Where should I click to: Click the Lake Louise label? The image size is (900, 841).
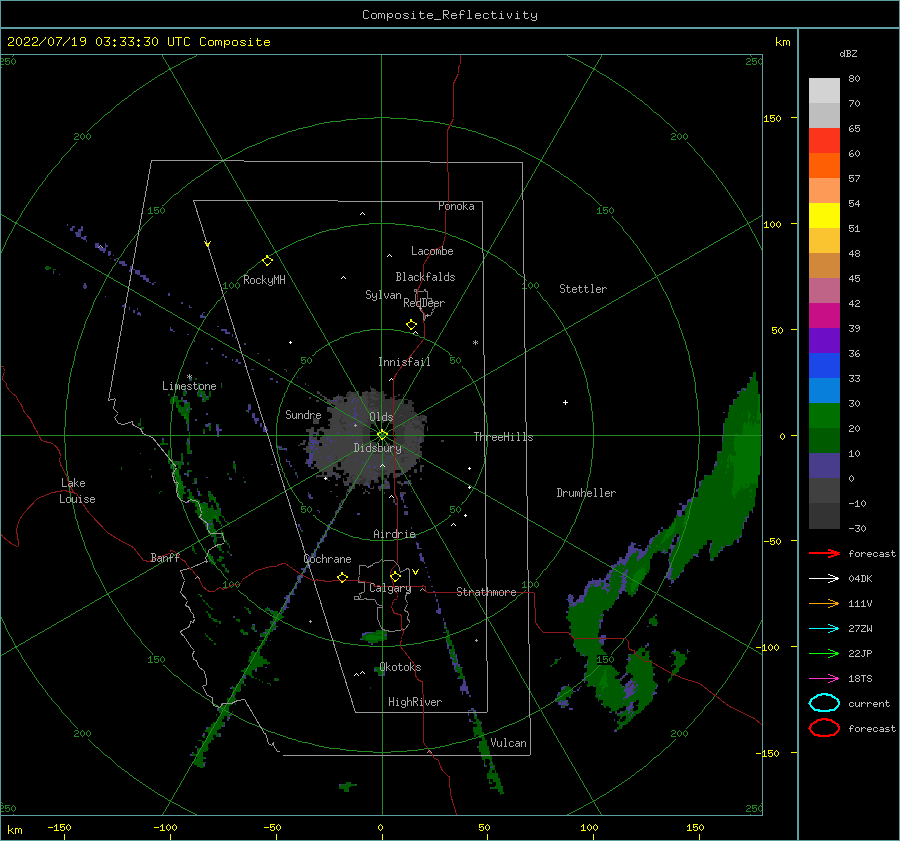point(77,491)
